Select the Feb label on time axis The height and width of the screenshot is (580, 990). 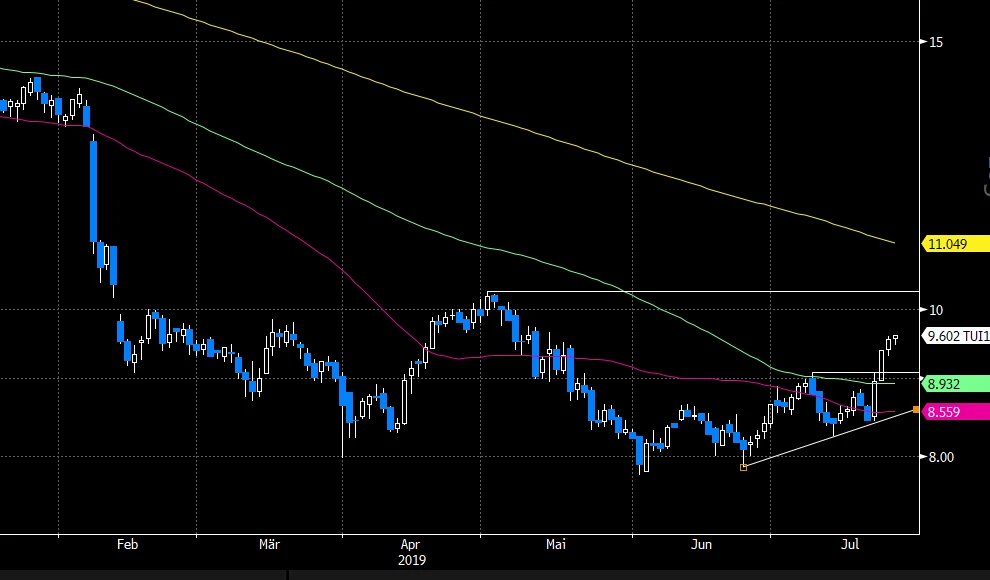[127, 545]
